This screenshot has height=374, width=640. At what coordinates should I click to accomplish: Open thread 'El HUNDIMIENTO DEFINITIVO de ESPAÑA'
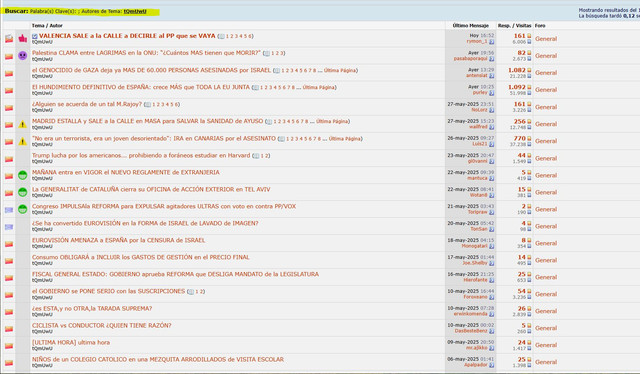[x=141, y=87]
